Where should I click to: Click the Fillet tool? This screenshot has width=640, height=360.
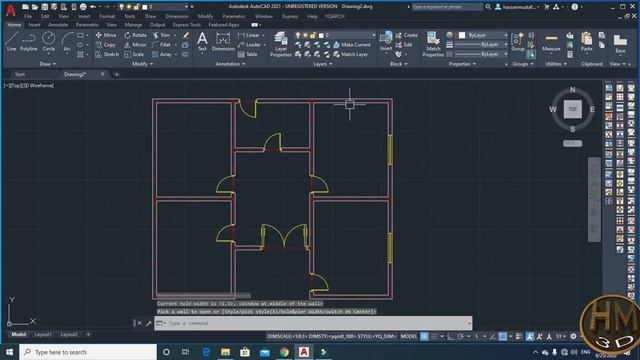tap(162, 45)
